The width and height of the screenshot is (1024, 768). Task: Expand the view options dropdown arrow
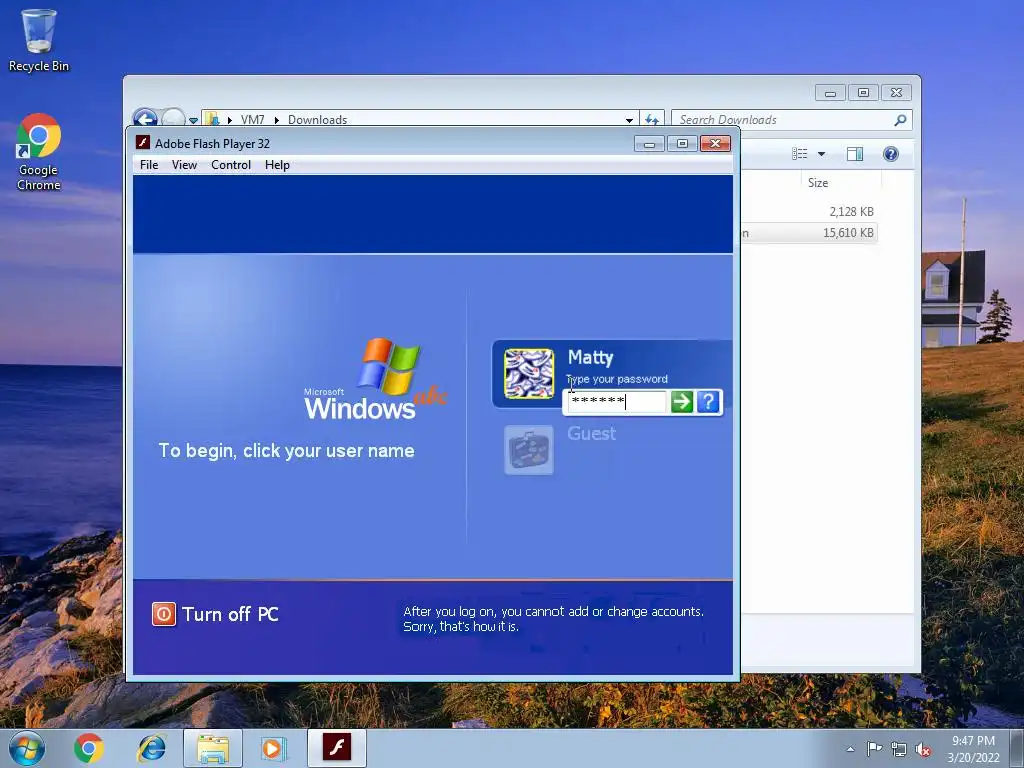coord(822,153)
